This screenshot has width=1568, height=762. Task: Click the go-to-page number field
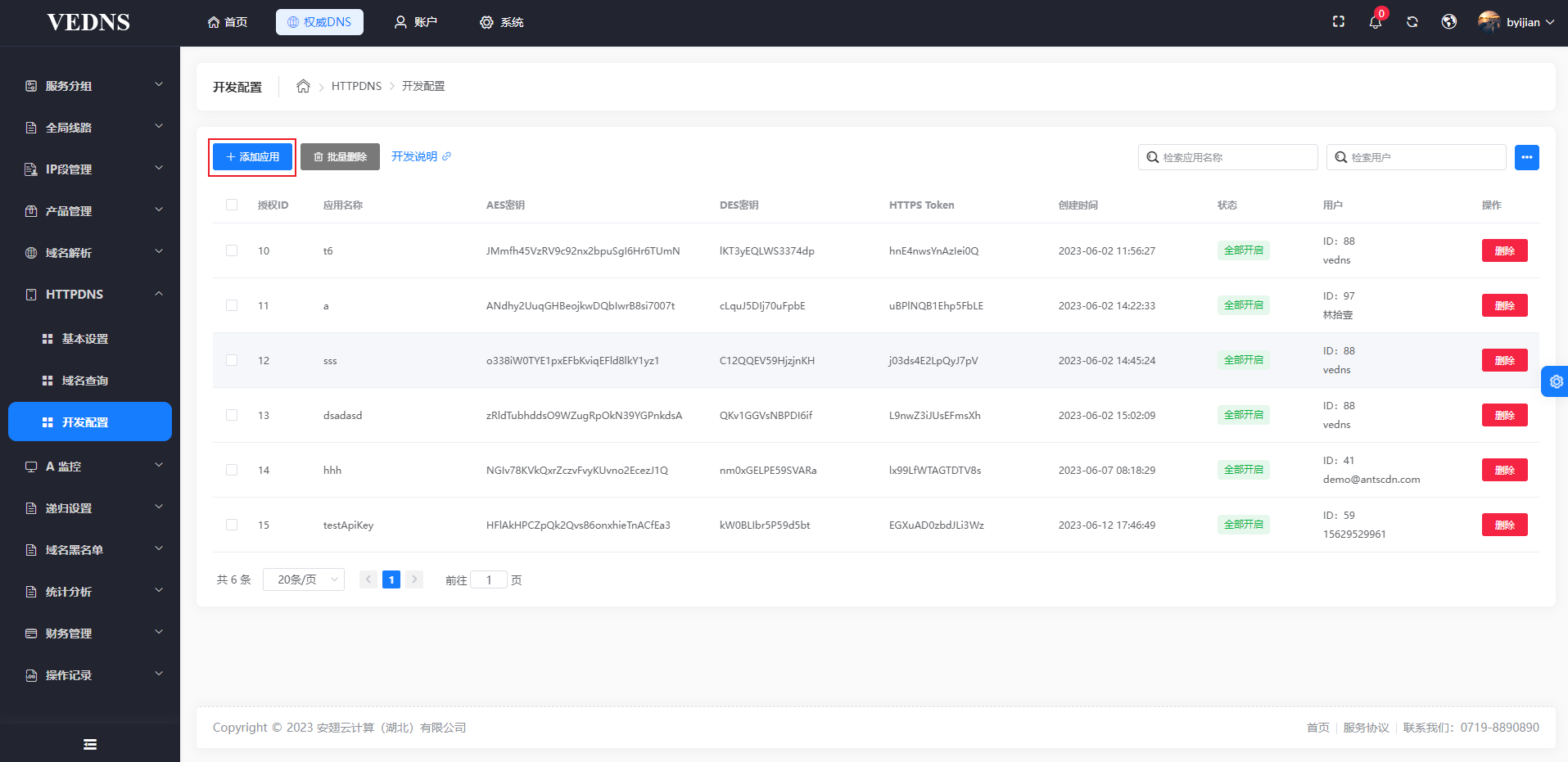[x=489, y=579]
